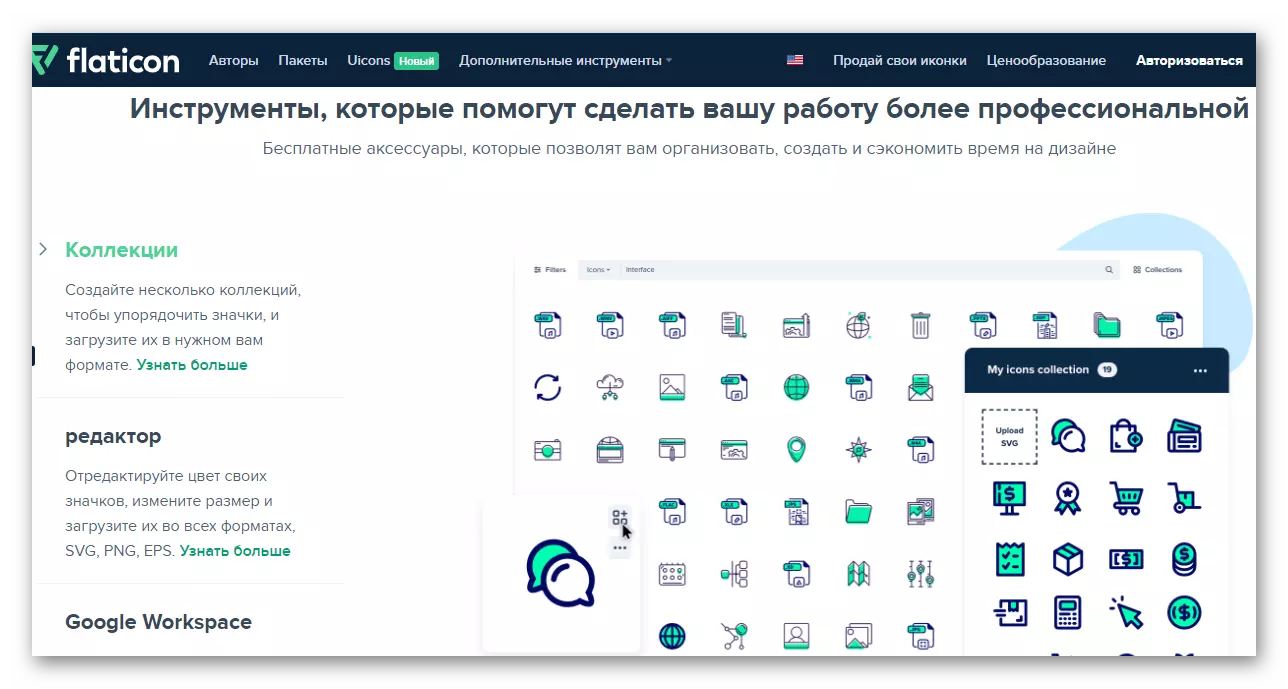
Task: Select the Google Workspace section
Action: 158,622
